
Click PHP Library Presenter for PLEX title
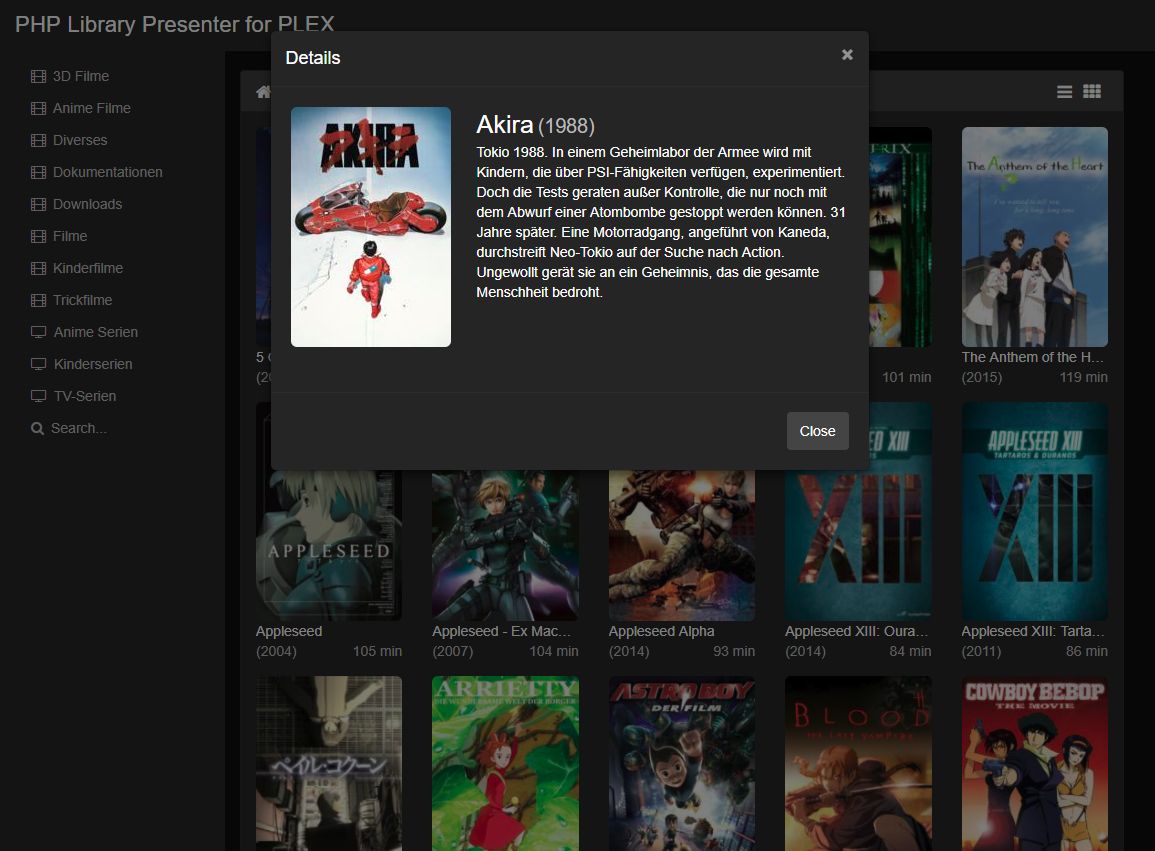click(175, 24)
